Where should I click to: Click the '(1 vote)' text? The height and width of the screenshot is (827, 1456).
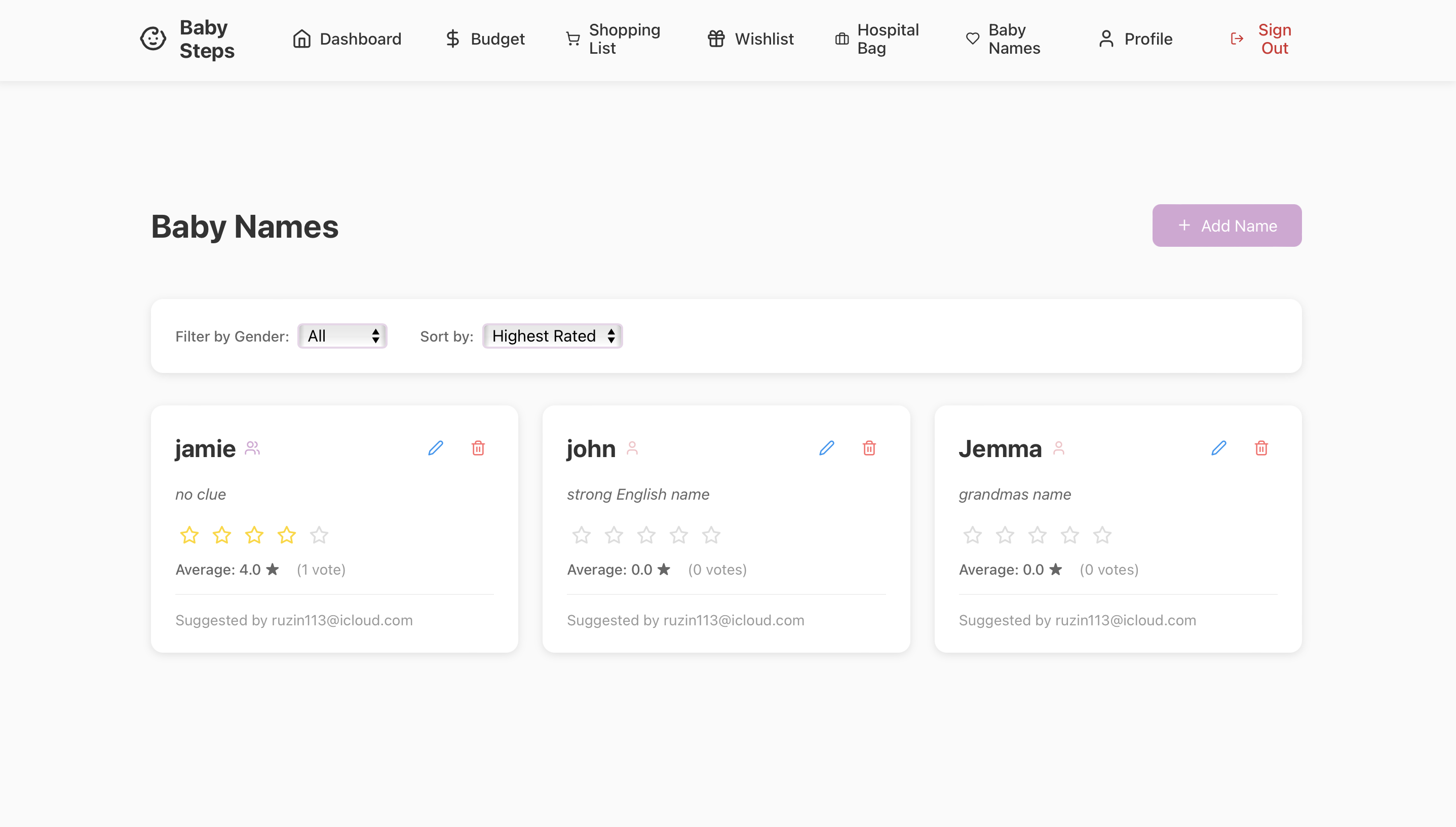(321, 569)
